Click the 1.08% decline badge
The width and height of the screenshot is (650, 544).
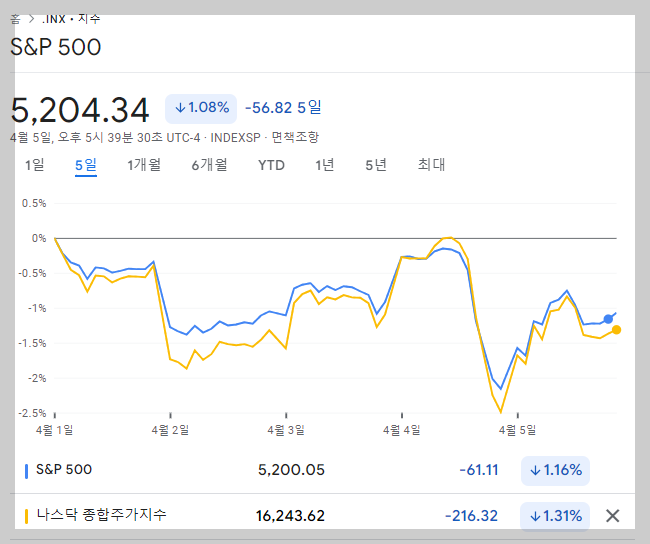point(201,109)
